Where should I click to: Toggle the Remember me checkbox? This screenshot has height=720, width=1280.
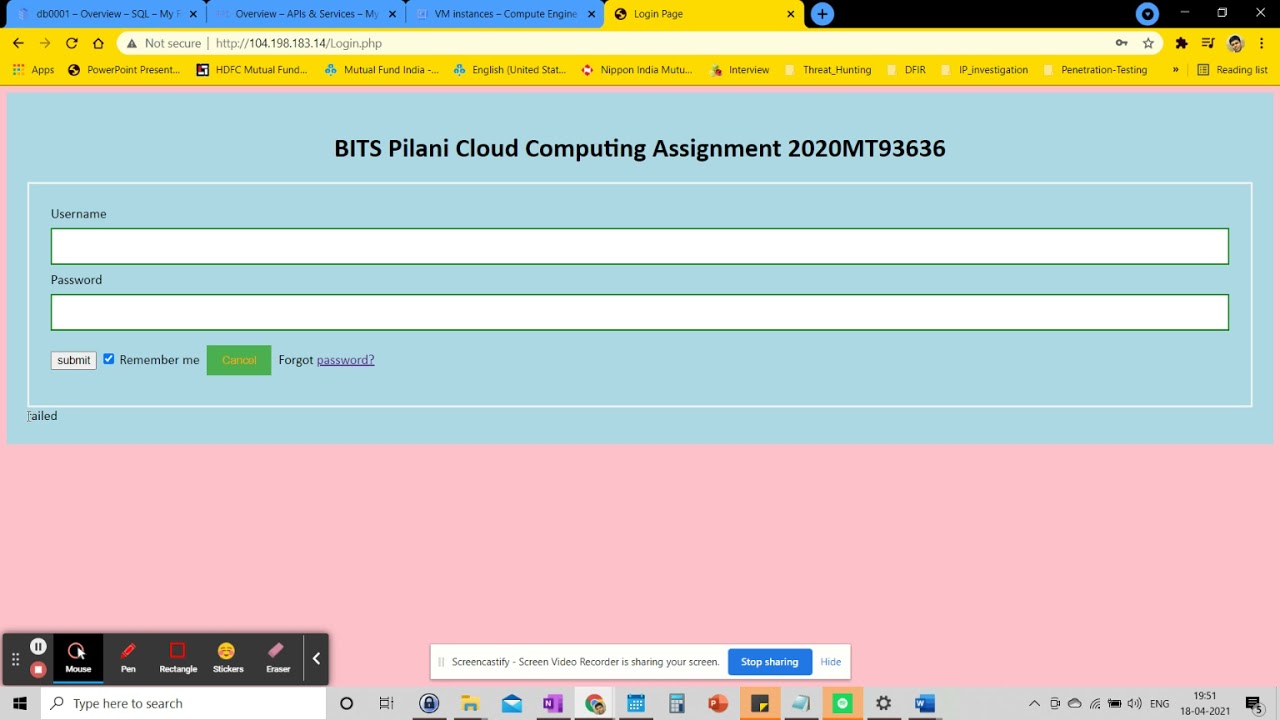coord(109,359)
